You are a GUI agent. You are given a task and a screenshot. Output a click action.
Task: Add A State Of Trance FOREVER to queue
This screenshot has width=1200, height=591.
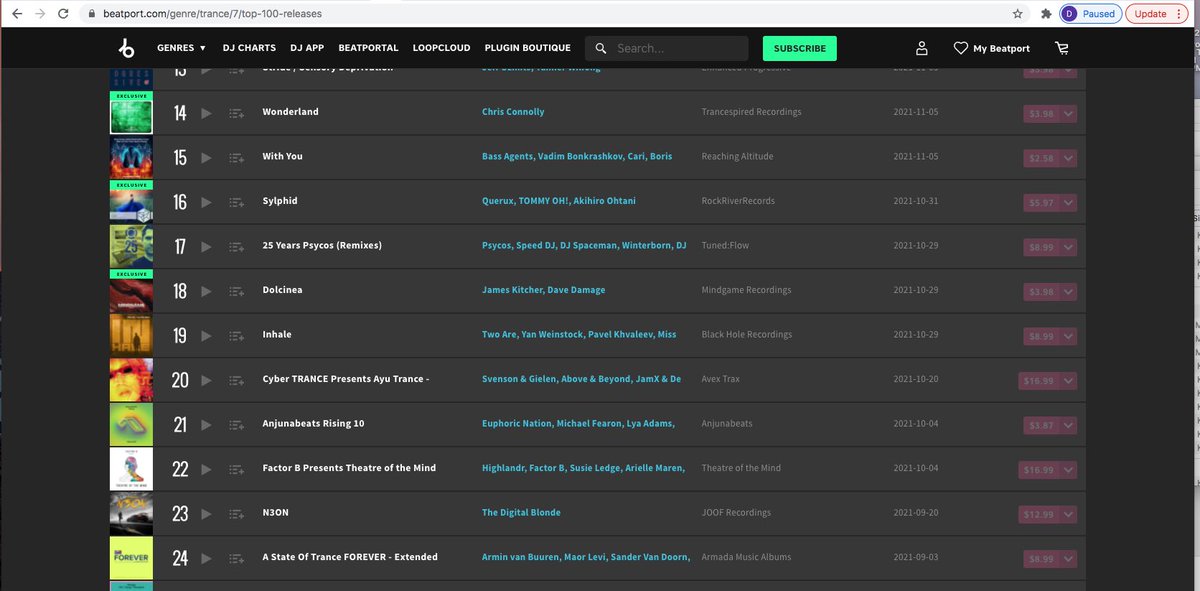pos(236,558)
